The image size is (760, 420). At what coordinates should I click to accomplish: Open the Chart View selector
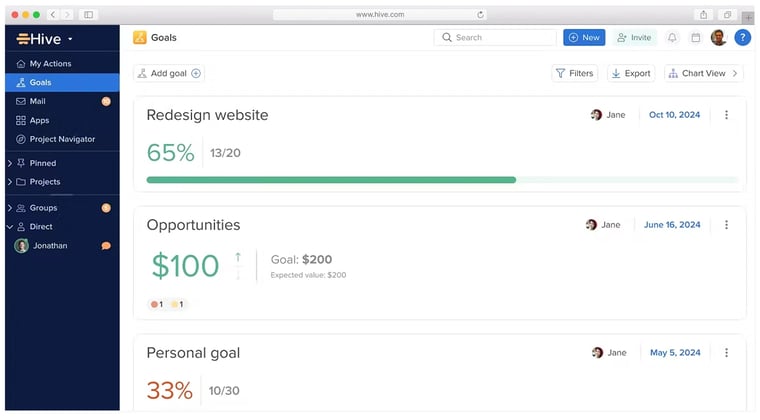pyautogui.click(x=703, y=73)
